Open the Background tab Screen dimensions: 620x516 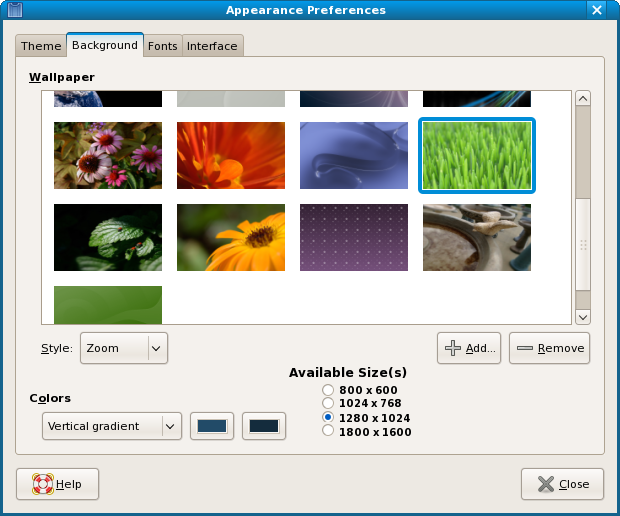coord(105,45)
